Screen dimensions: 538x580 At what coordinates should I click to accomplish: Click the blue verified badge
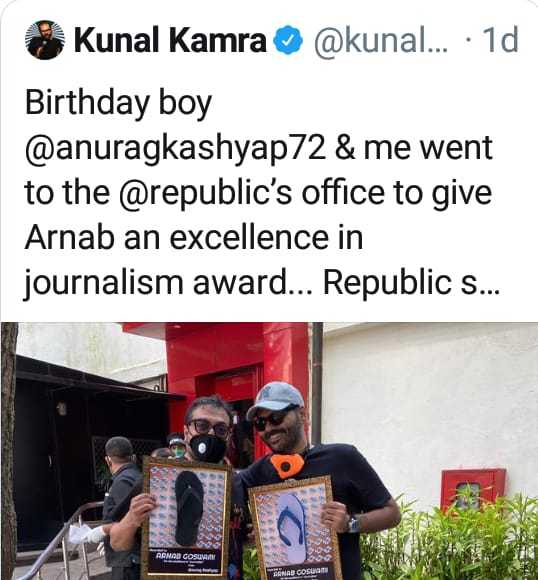288,41
